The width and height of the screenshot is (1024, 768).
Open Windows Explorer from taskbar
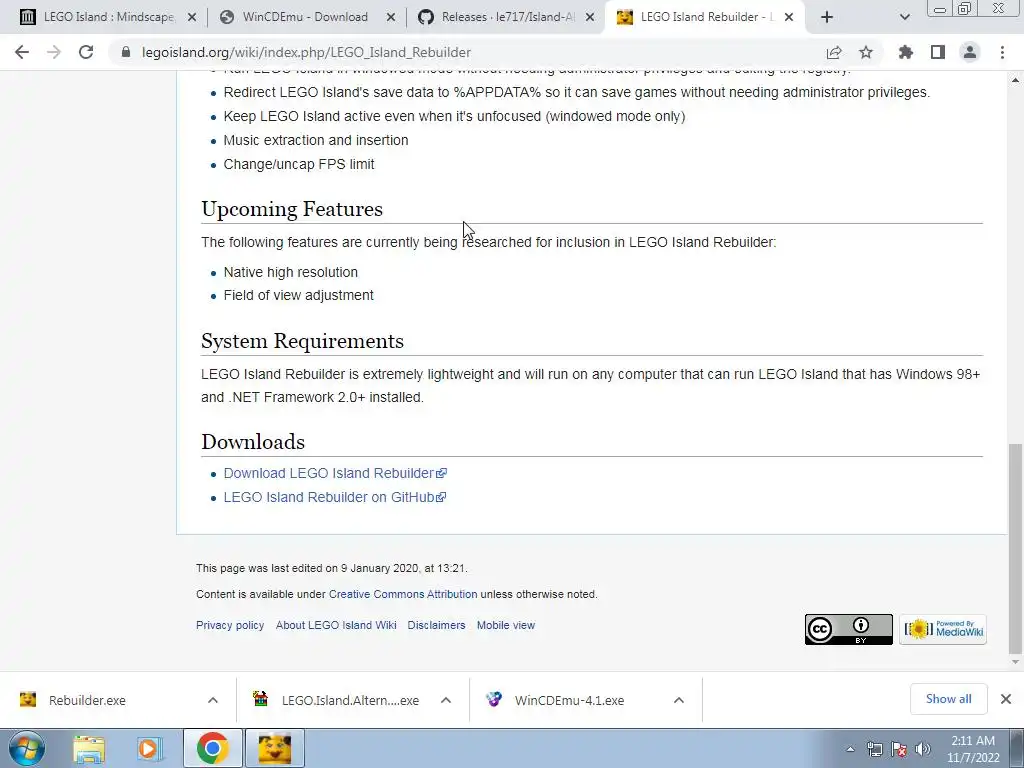[x=89, y=748]
